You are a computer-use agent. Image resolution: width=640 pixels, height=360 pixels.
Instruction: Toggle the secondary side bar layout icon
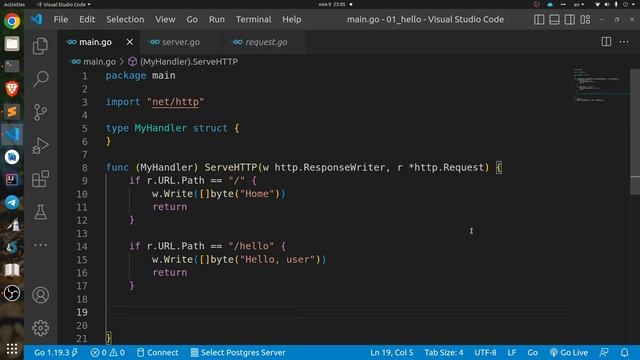tap(570, 19)
